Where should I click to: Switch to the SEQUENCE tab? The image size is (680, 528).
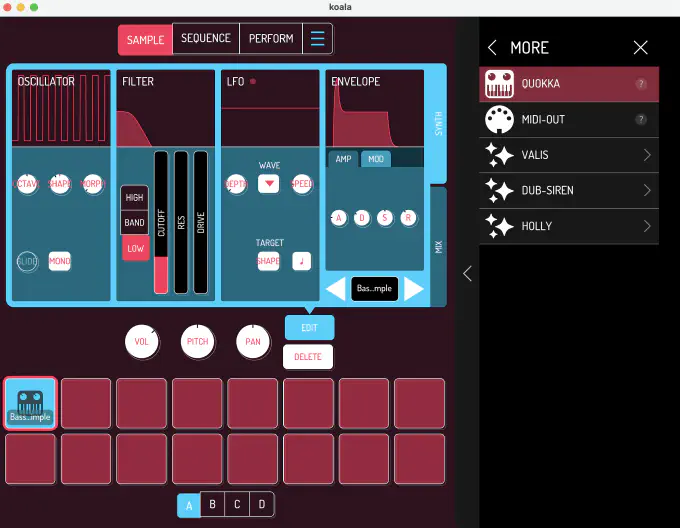pyautogui.click(x=206, y=38)
